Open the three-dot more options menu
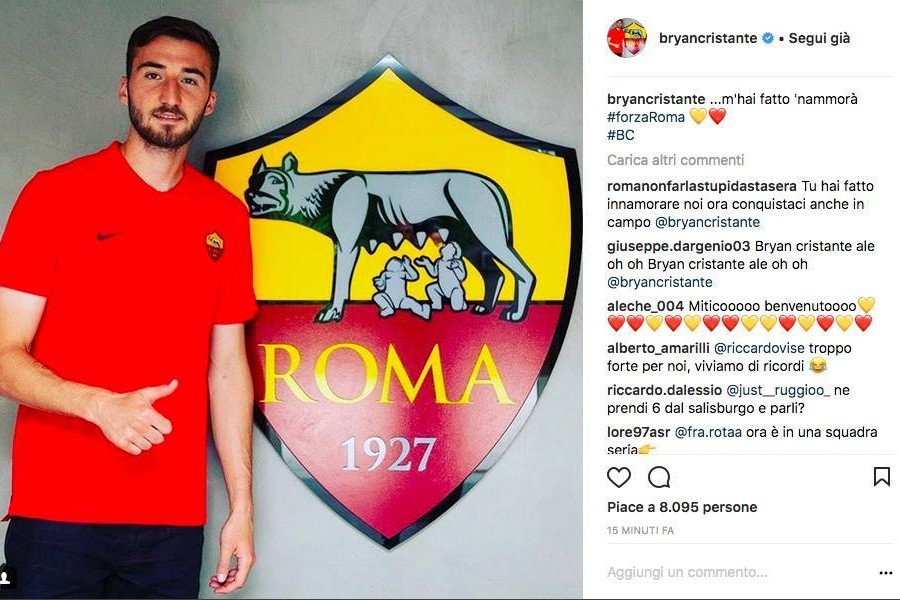Image resolution: width=900 pixels, height=600 pixels. 886,572
